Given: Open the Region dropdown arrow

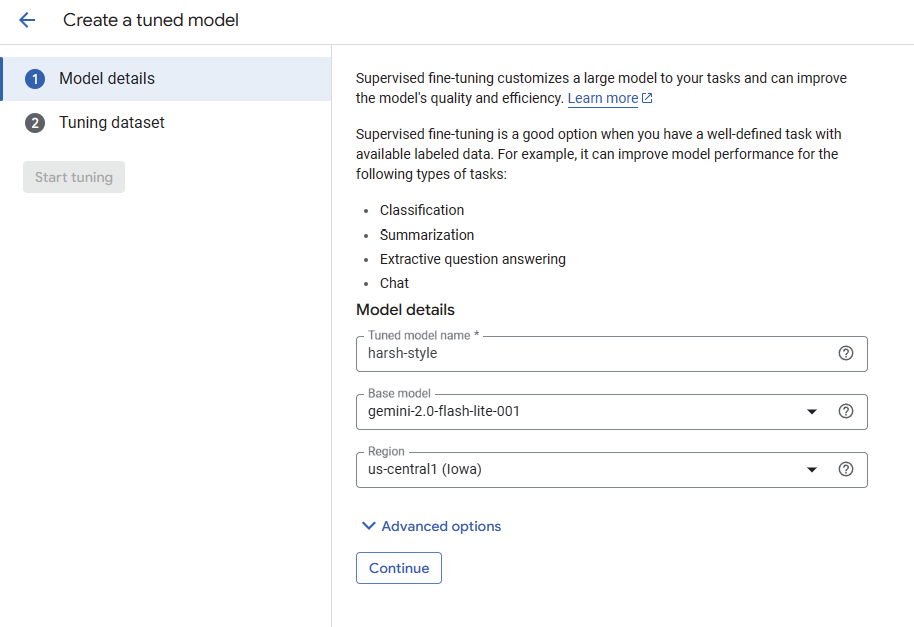Looking at the screenshot, I should 812,469.
